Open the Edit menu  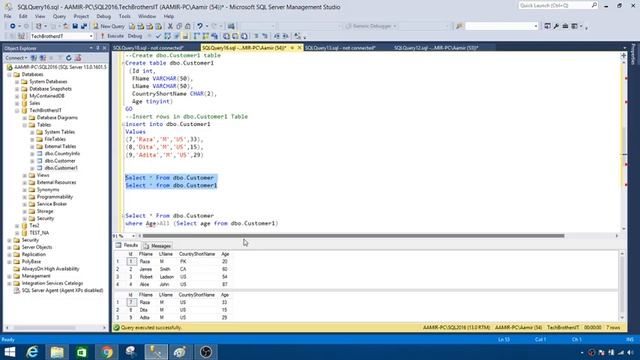pos(23,16)
